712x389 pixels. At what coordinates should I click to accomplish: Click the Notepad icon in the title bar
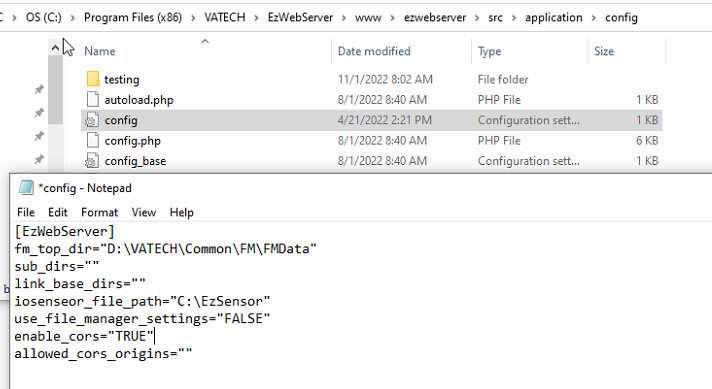(26, 187)
